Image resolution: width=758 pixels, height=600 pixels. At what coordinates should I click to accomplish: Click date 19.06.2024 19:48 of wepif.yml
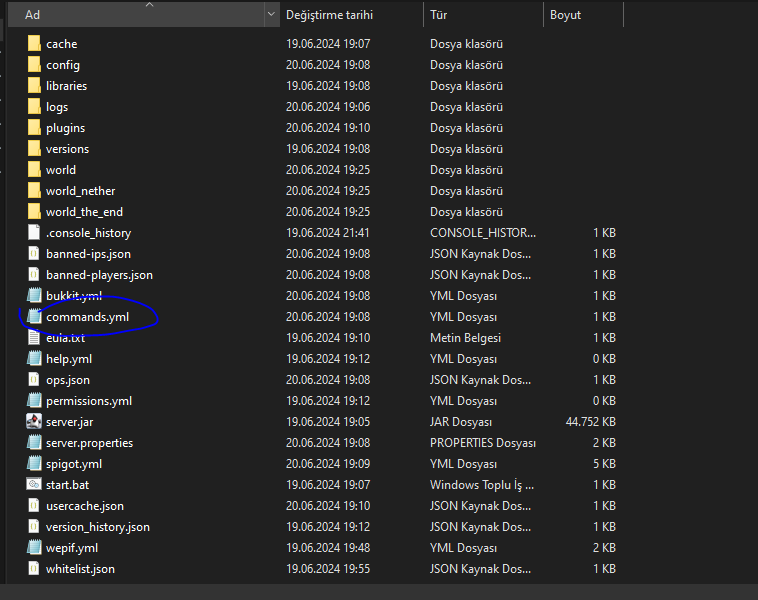pyautogui.click(x=328, y=548)
